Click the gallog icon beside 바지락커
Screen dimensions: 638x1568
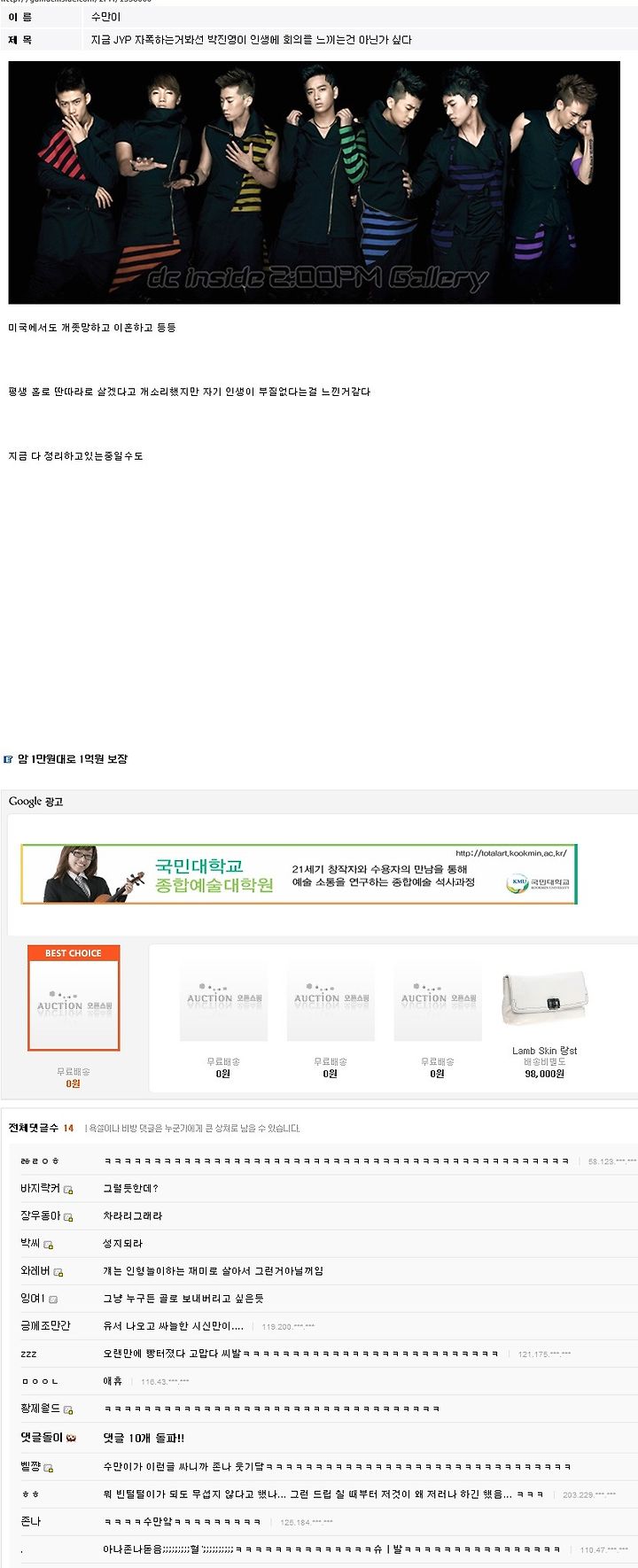coord(68,1190)
